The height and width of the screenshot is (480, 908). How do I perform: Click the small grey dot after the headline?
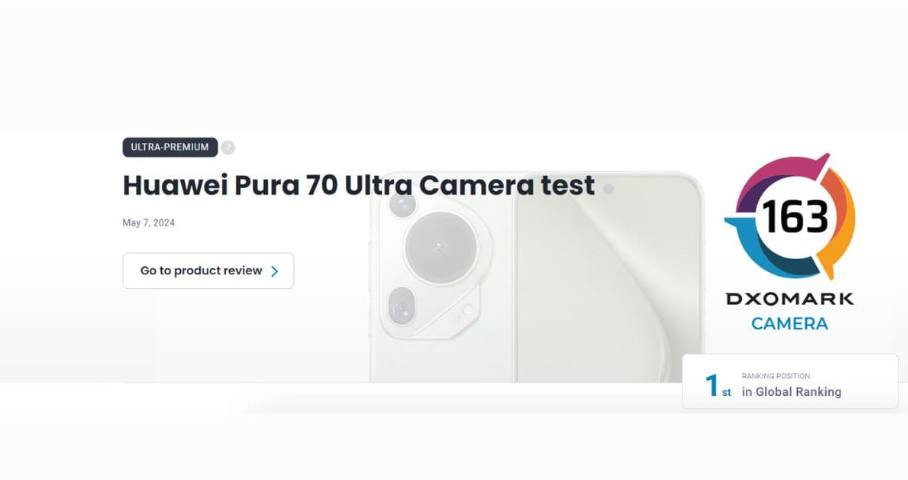click(x=608, y=189)
